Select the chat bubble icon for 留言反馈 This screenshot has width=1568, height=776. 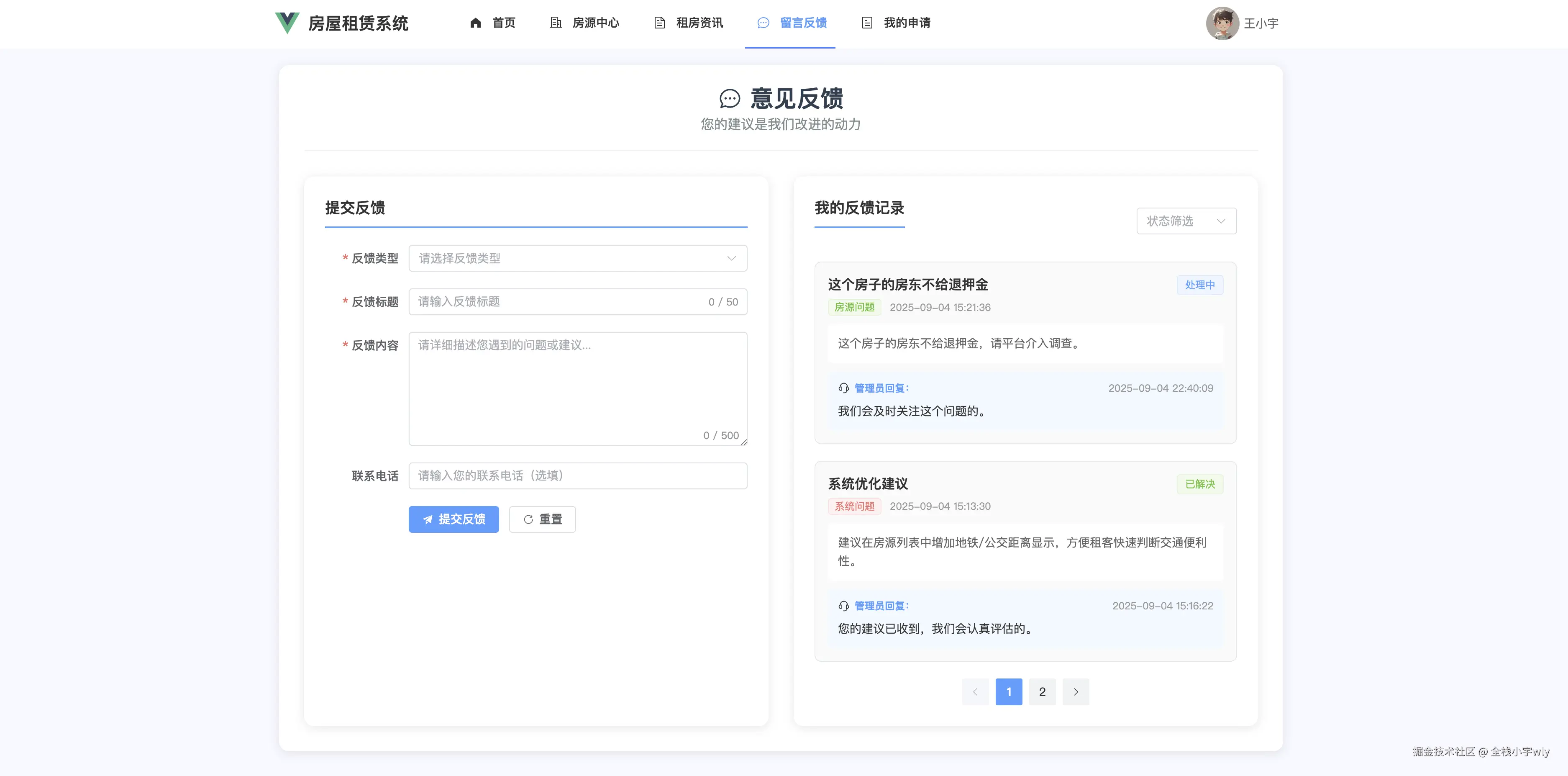coord(763,23)
